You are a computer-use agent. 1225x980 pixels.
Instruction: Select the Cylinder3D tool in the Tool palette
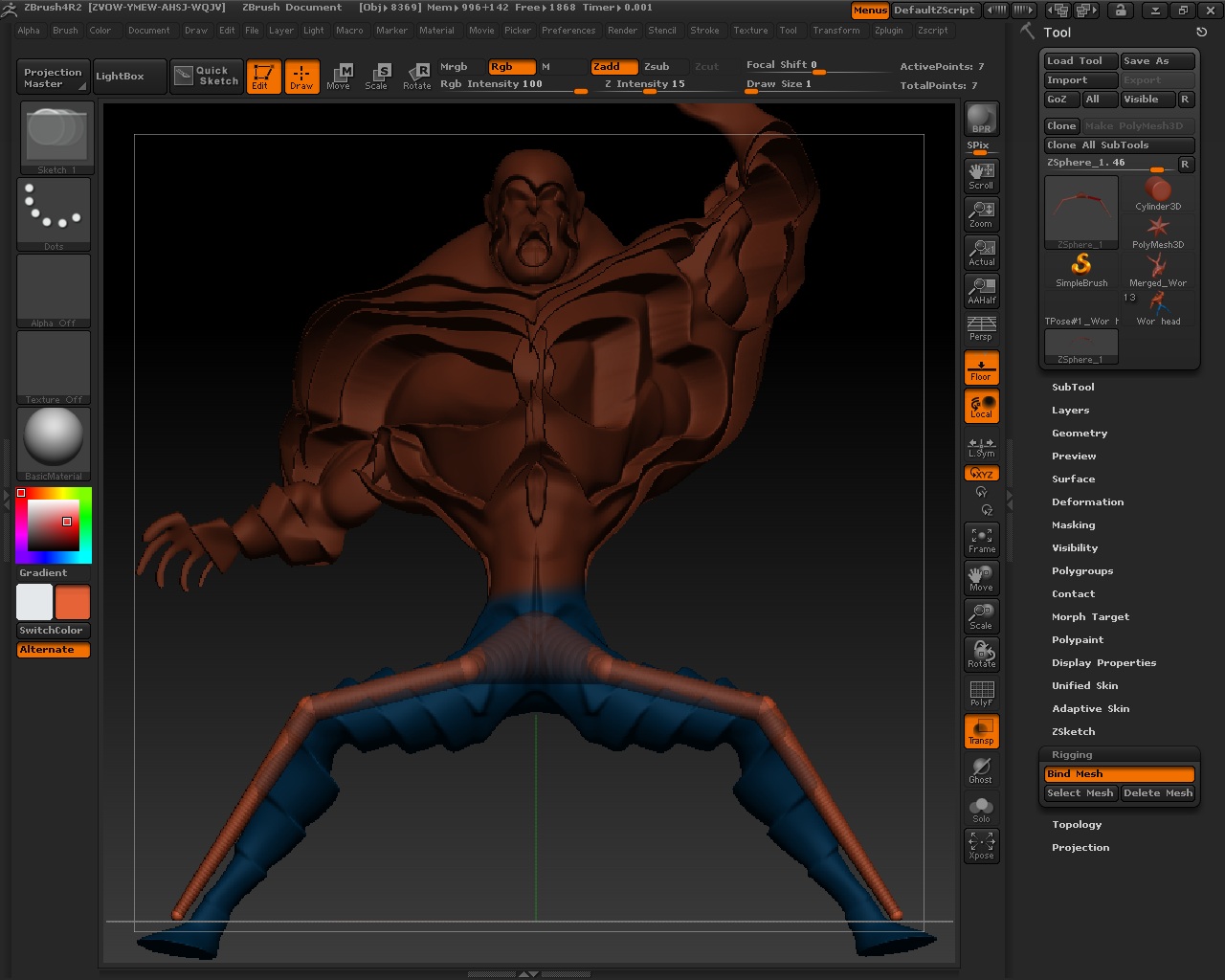(1158, 196)
